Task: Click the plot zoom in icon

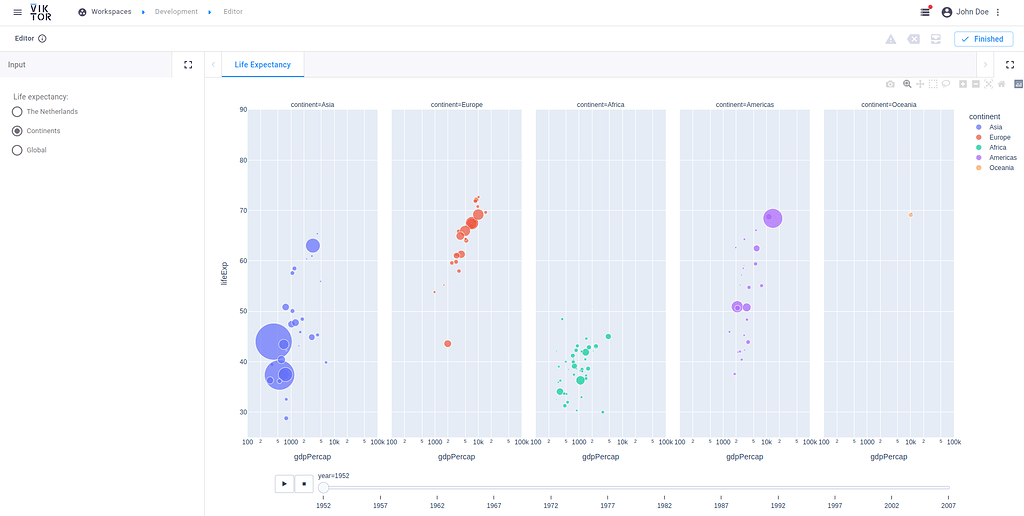Action: click(963, 84)
